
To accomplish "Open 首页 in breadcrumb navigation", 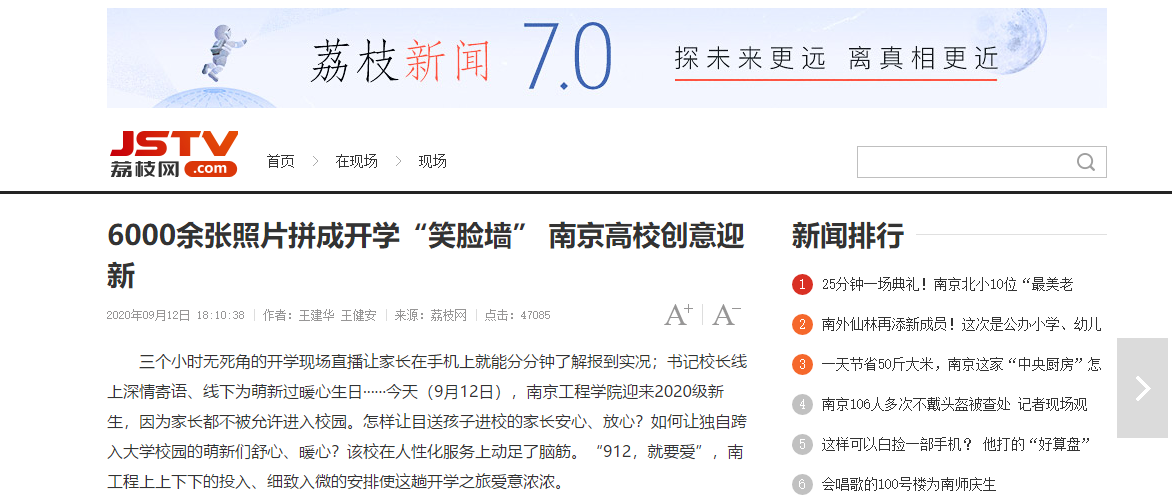I will [x=281, y=161].
